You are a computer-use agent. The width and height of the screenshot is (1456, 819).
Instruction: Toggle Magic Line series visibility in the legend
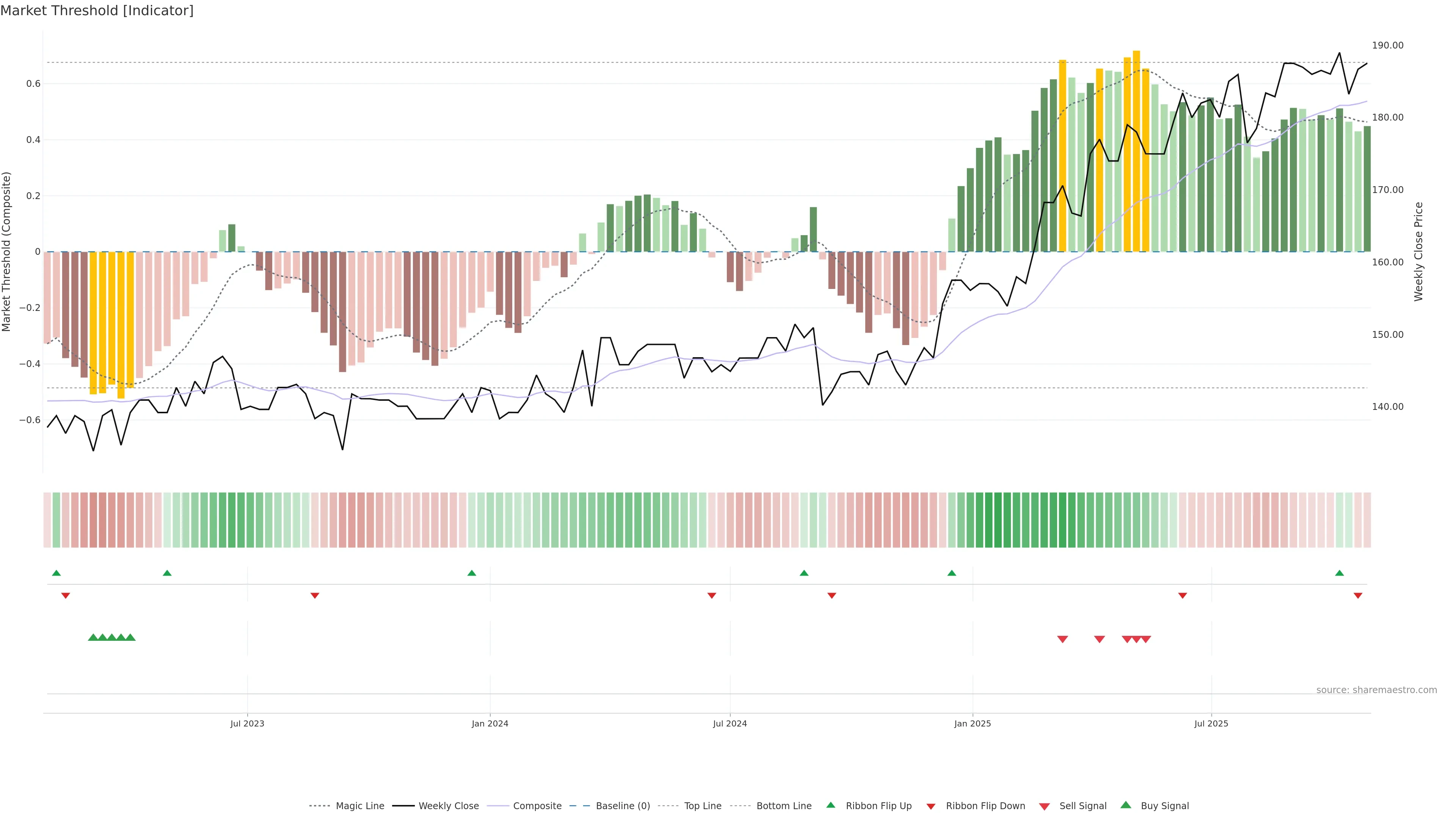point(359,806)
